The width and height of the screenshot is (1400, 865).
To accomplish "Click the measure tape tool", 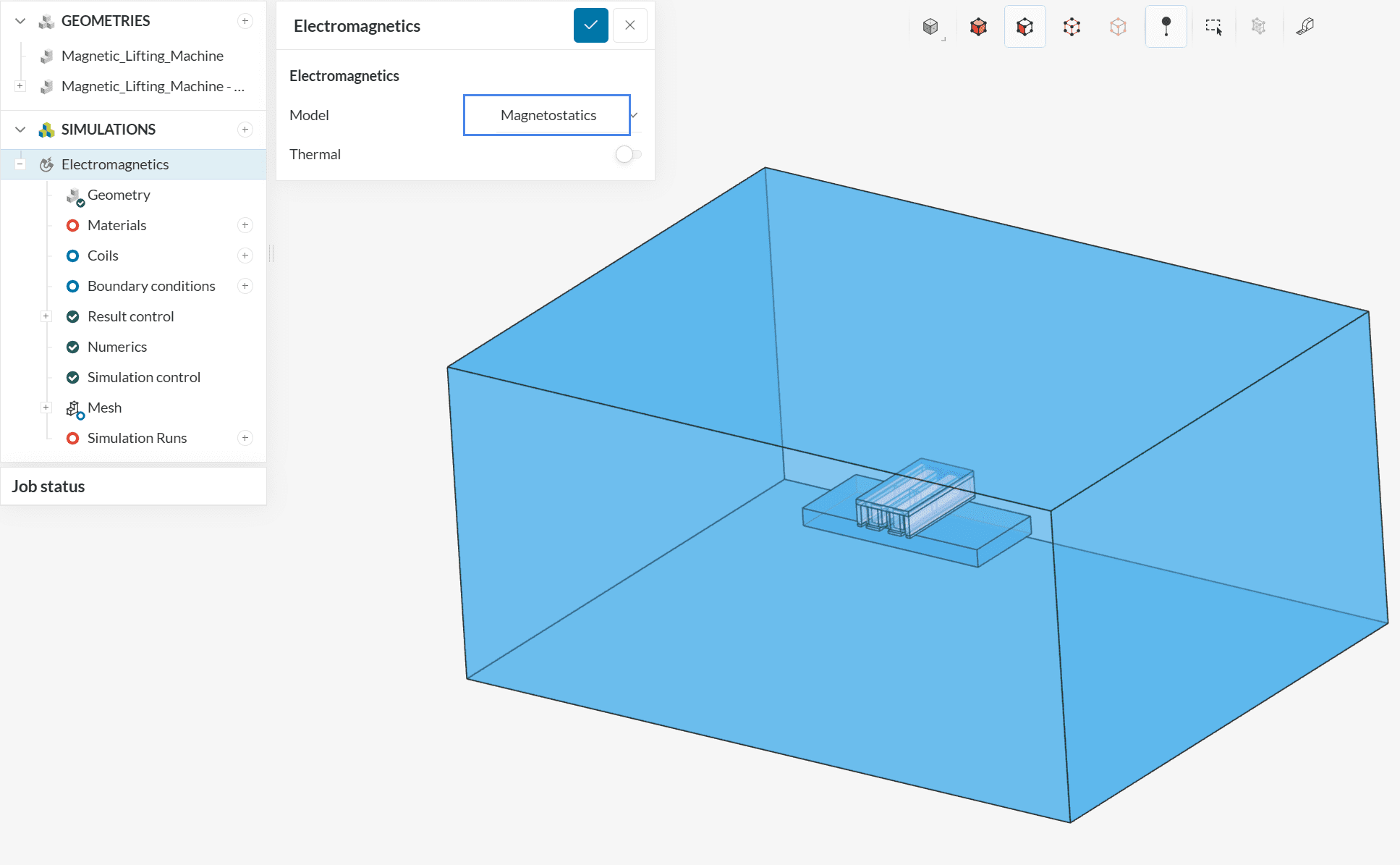I will (x=1304, y=27).
